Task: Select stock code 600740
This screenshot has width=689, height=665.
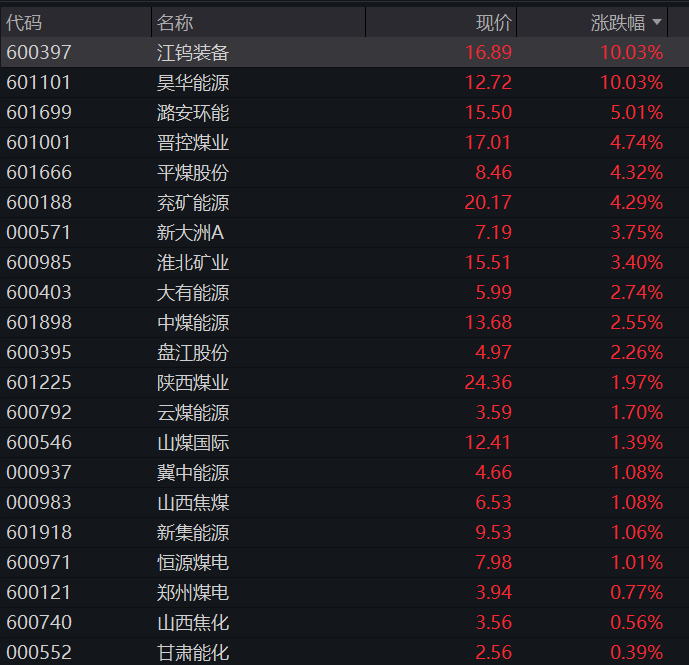Action: point(39,623)
